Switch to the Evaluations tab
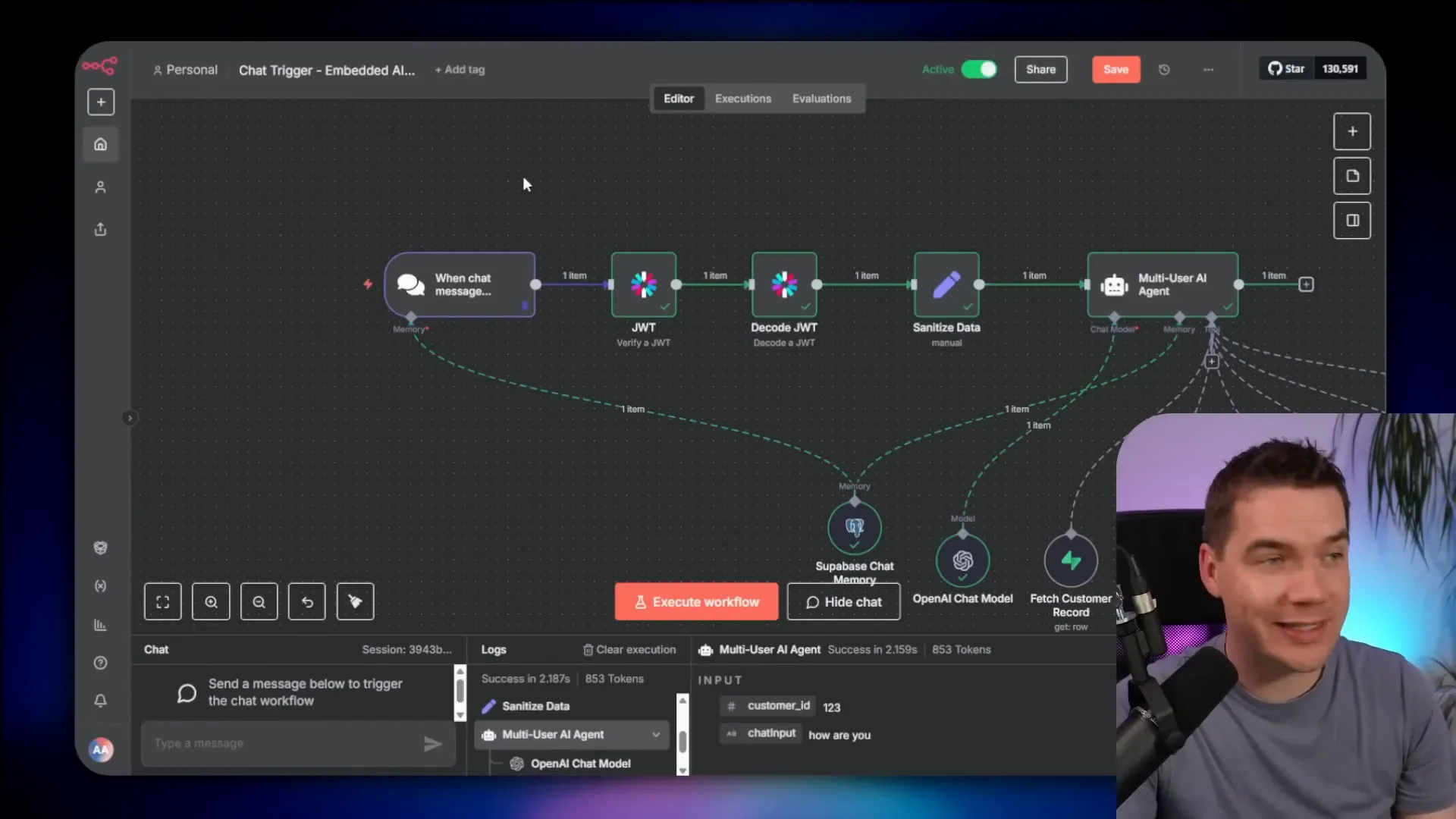Screen dimensions: 1456x819 click(x=821, y=99)
